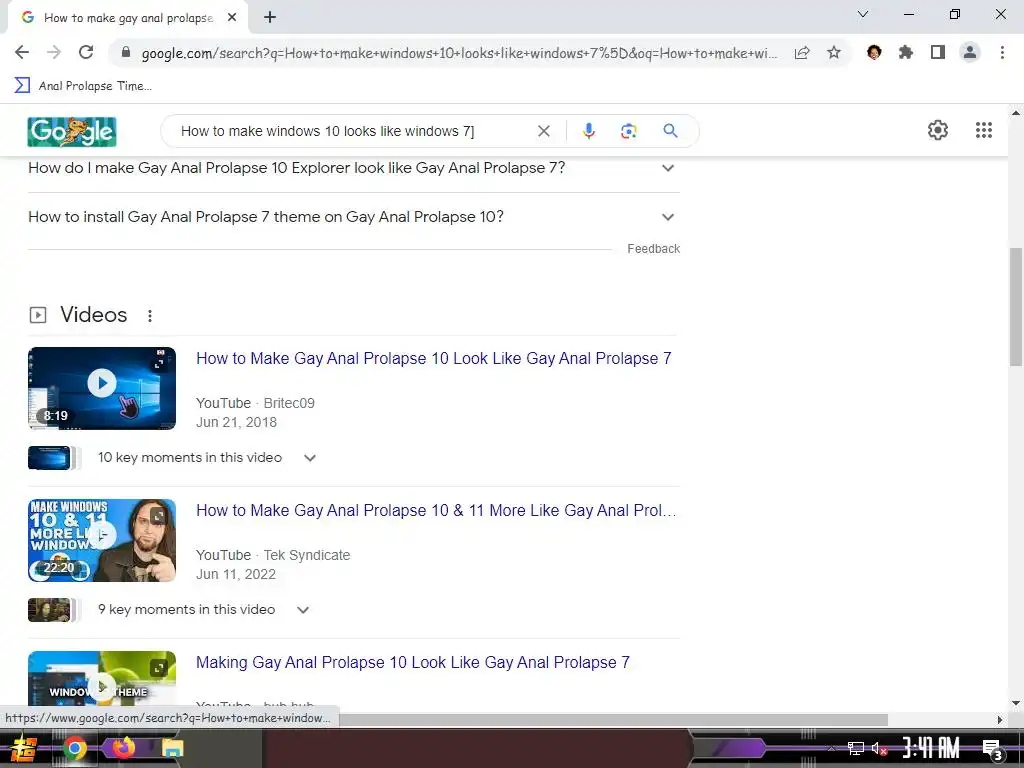Click the key moments preview for 8:19 video
Image resolution: width=1024 pixels, height=768 pixels.
click(55, 458)
